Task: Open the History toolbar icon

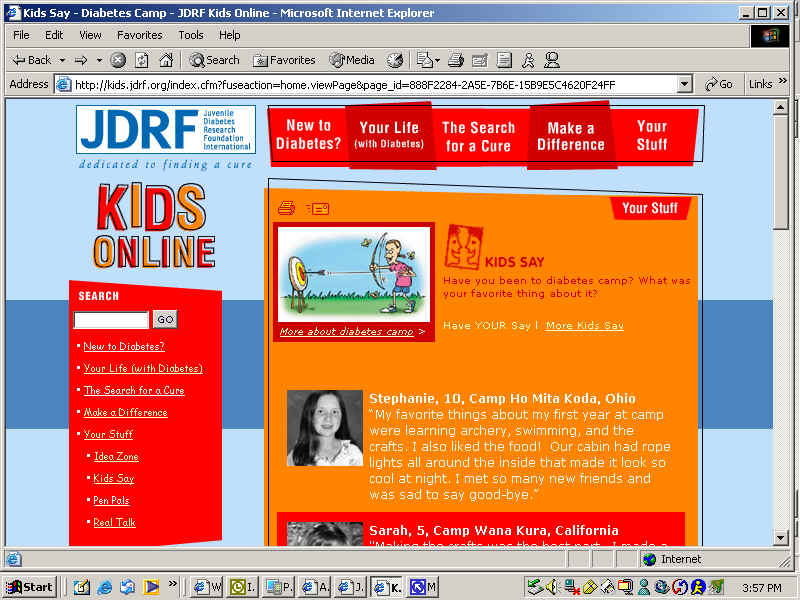Action: pos(395,60)
